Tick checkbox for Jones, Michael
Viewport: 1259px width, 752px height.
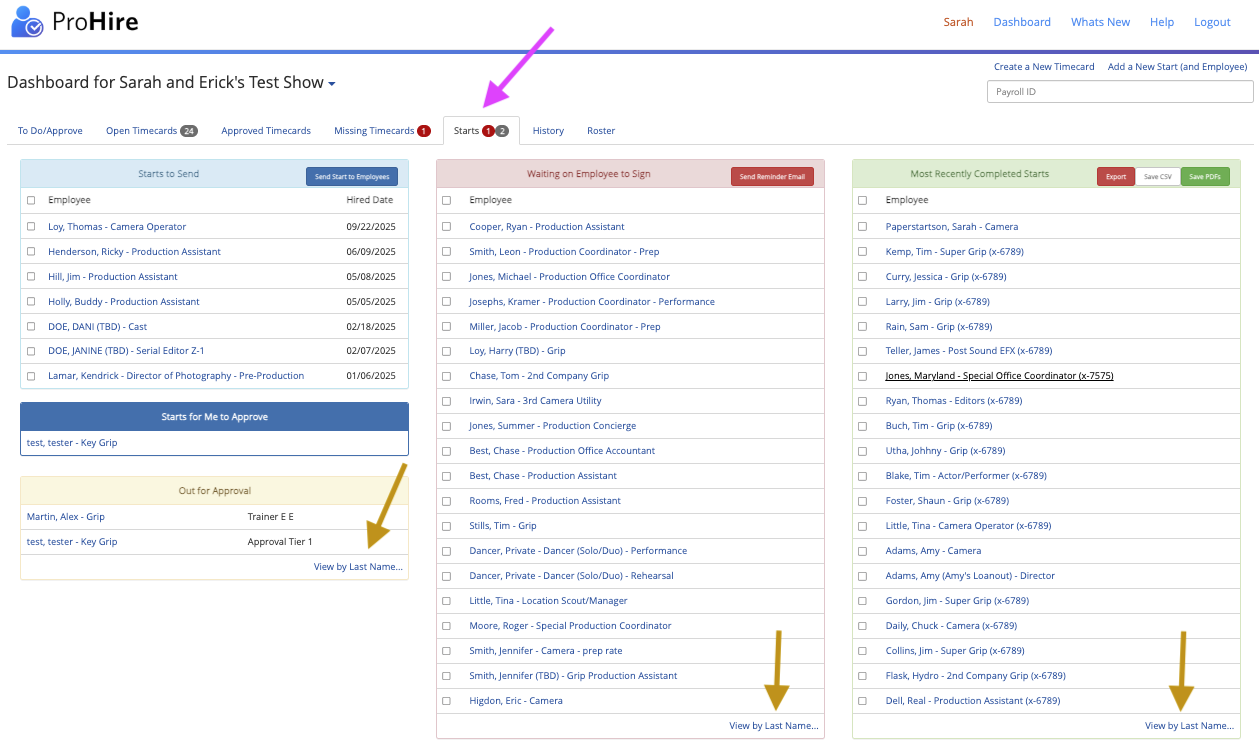click(447, 277)
